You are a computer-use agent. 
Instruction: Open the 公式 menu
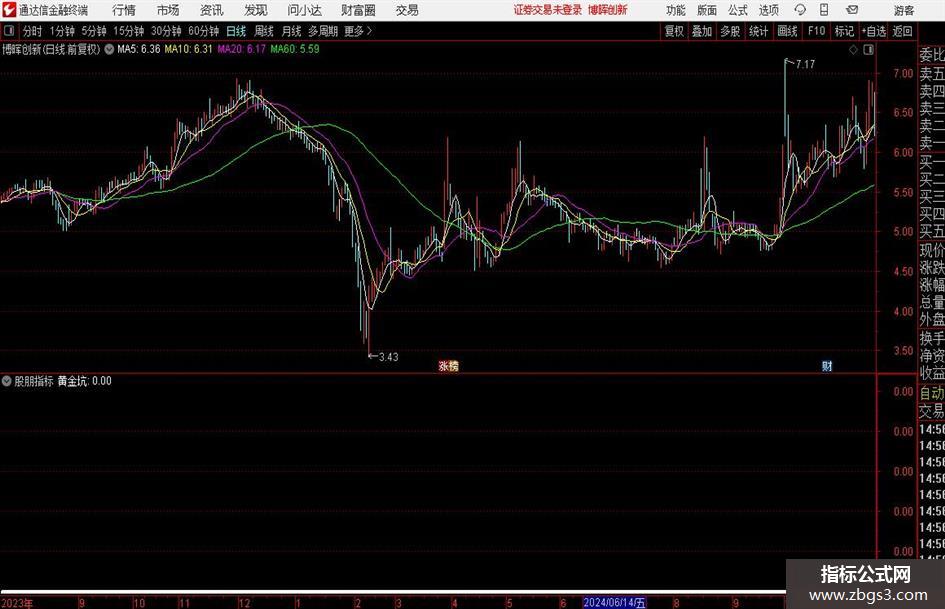[x=738, y=10]
